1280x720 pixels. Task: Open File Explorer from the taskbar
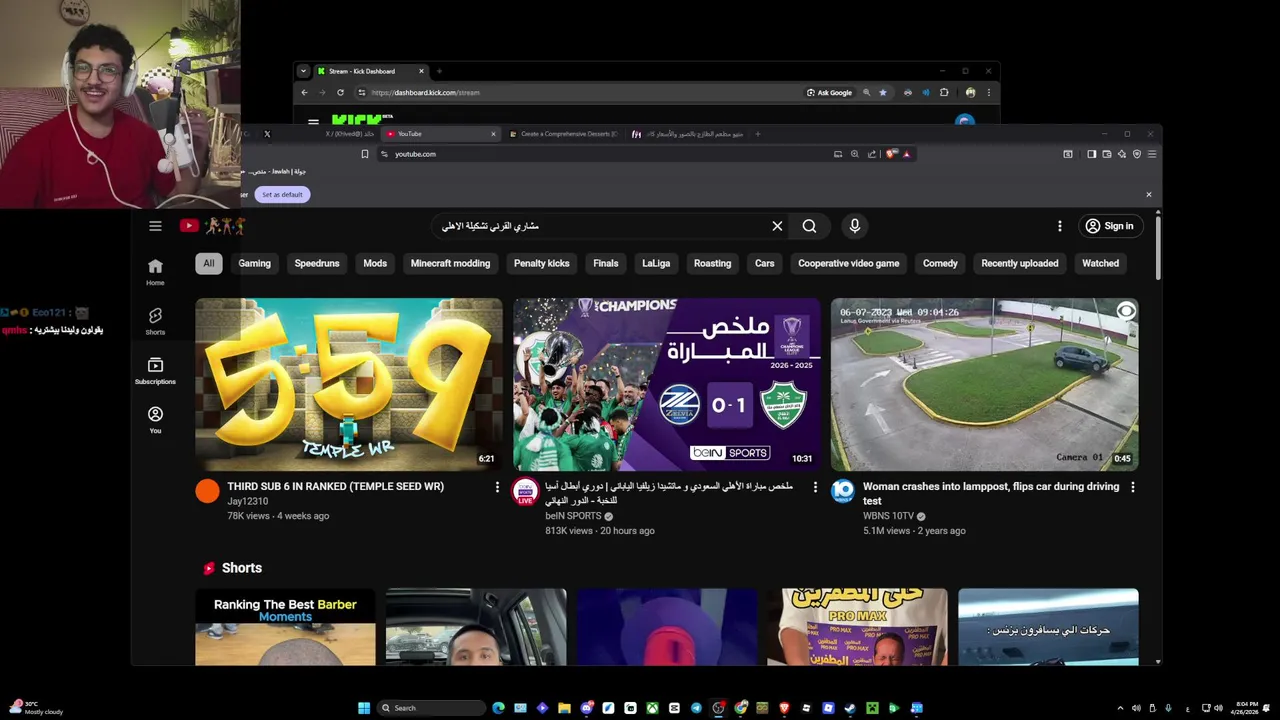pyautogui.click(x=564, y=708)
